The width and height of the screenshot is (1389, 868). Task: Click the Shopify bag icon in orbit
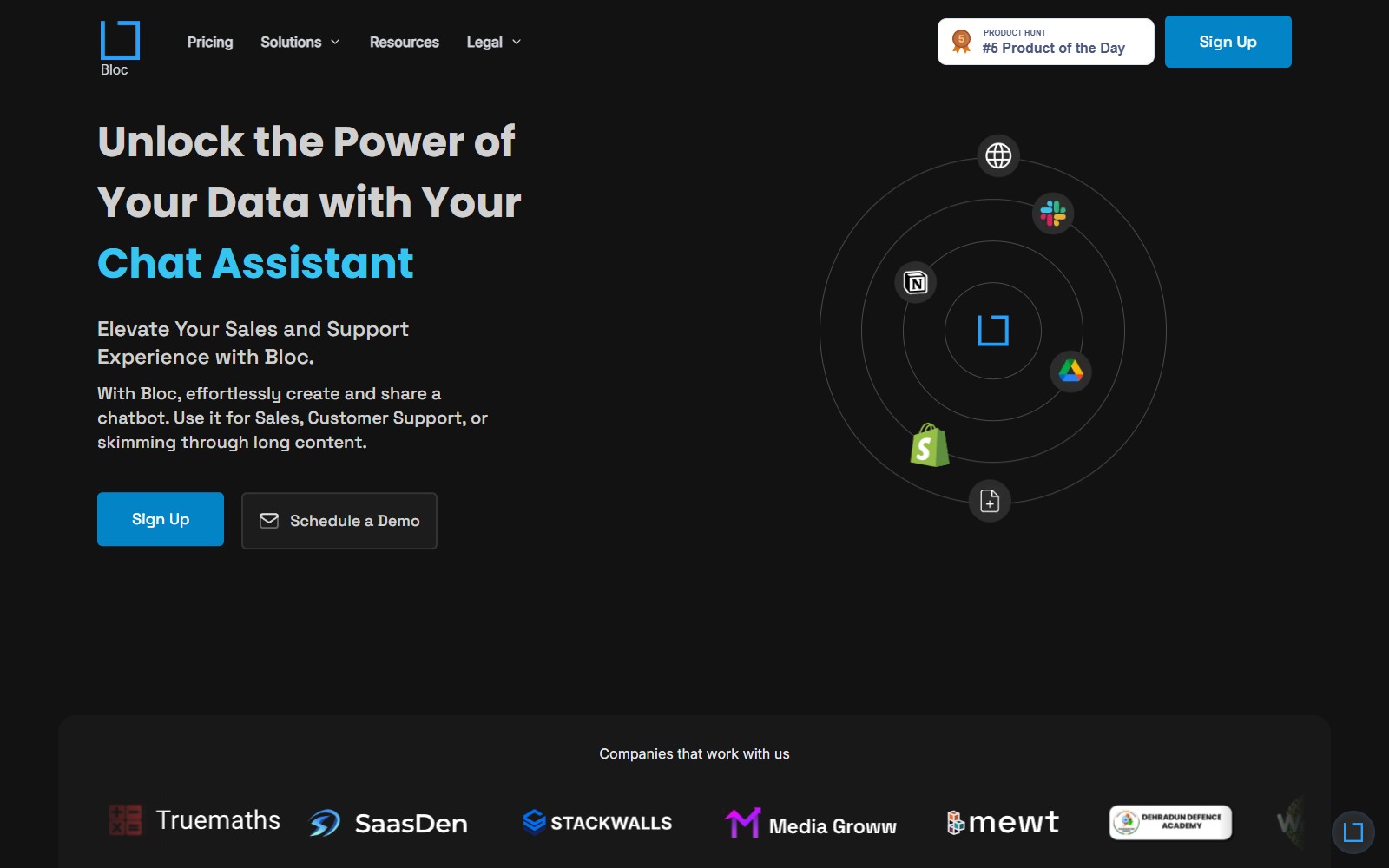[x=929, y=444]
